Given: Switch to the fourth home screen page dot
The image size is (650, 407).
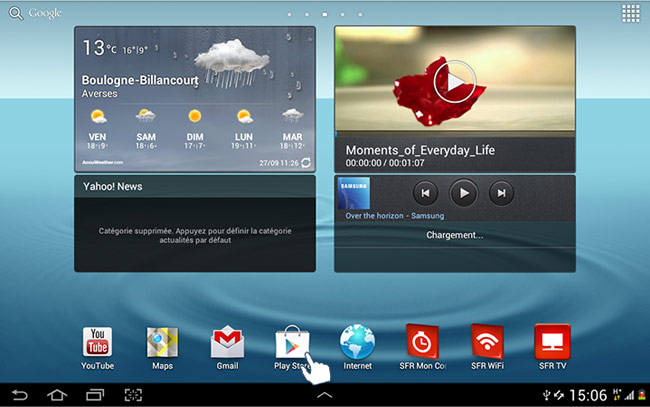Looking at the screenshot, I should pos(342,15).
